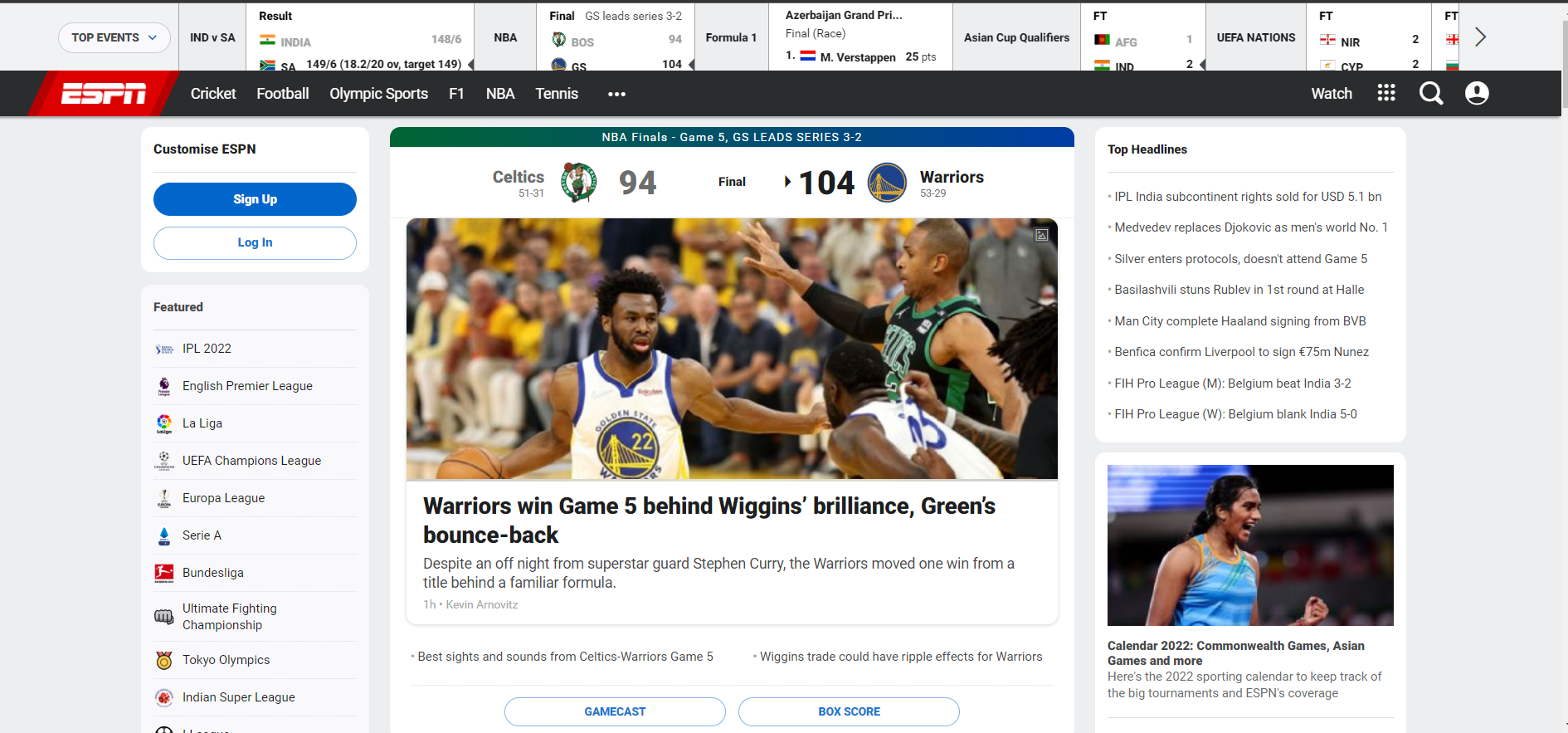This screenshot has width=1568, height=733.
Task: Click the Celtics team name
Action: pos(519,177)
